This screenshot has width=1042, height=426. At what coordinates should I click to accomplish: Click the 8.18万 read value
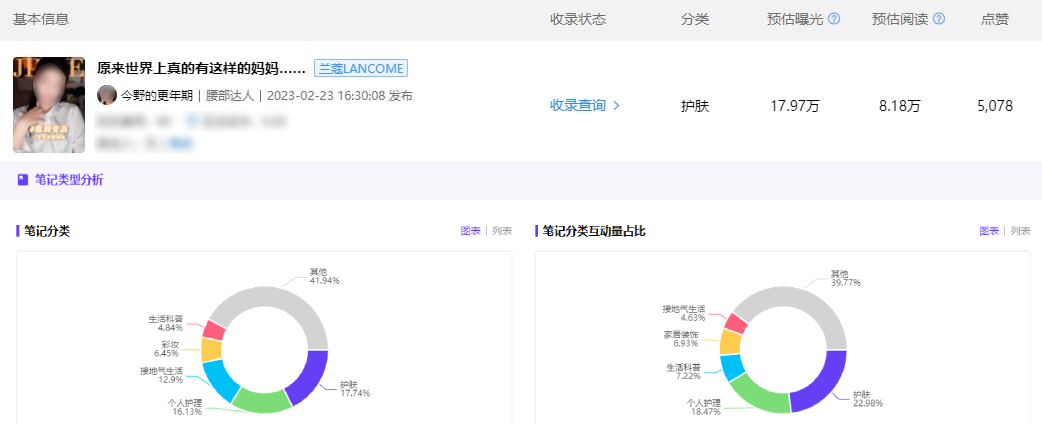900,106
